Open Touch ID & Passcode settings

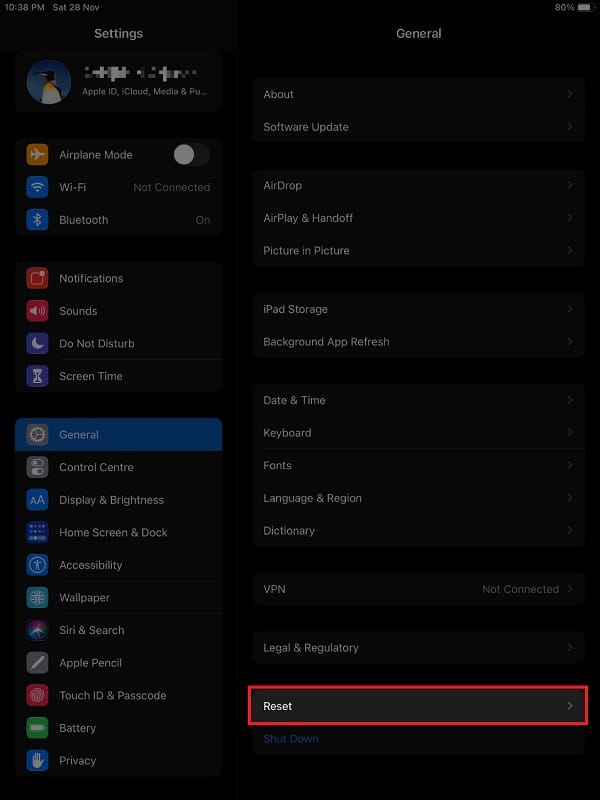(x=118, y=695)
